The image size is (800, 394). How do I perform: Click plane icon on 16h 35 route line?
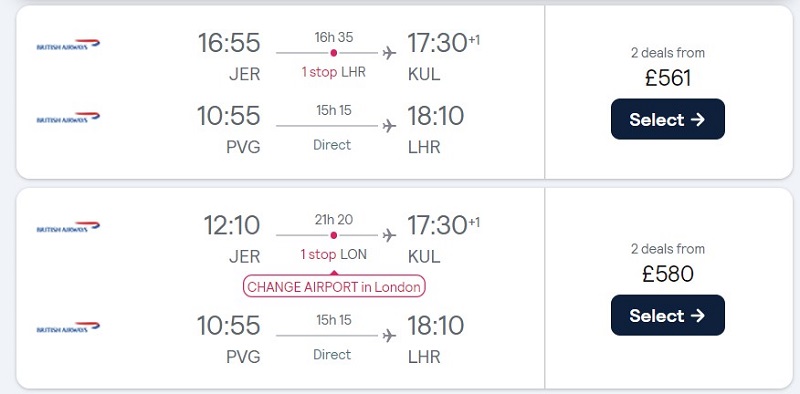tap(389, 53)
